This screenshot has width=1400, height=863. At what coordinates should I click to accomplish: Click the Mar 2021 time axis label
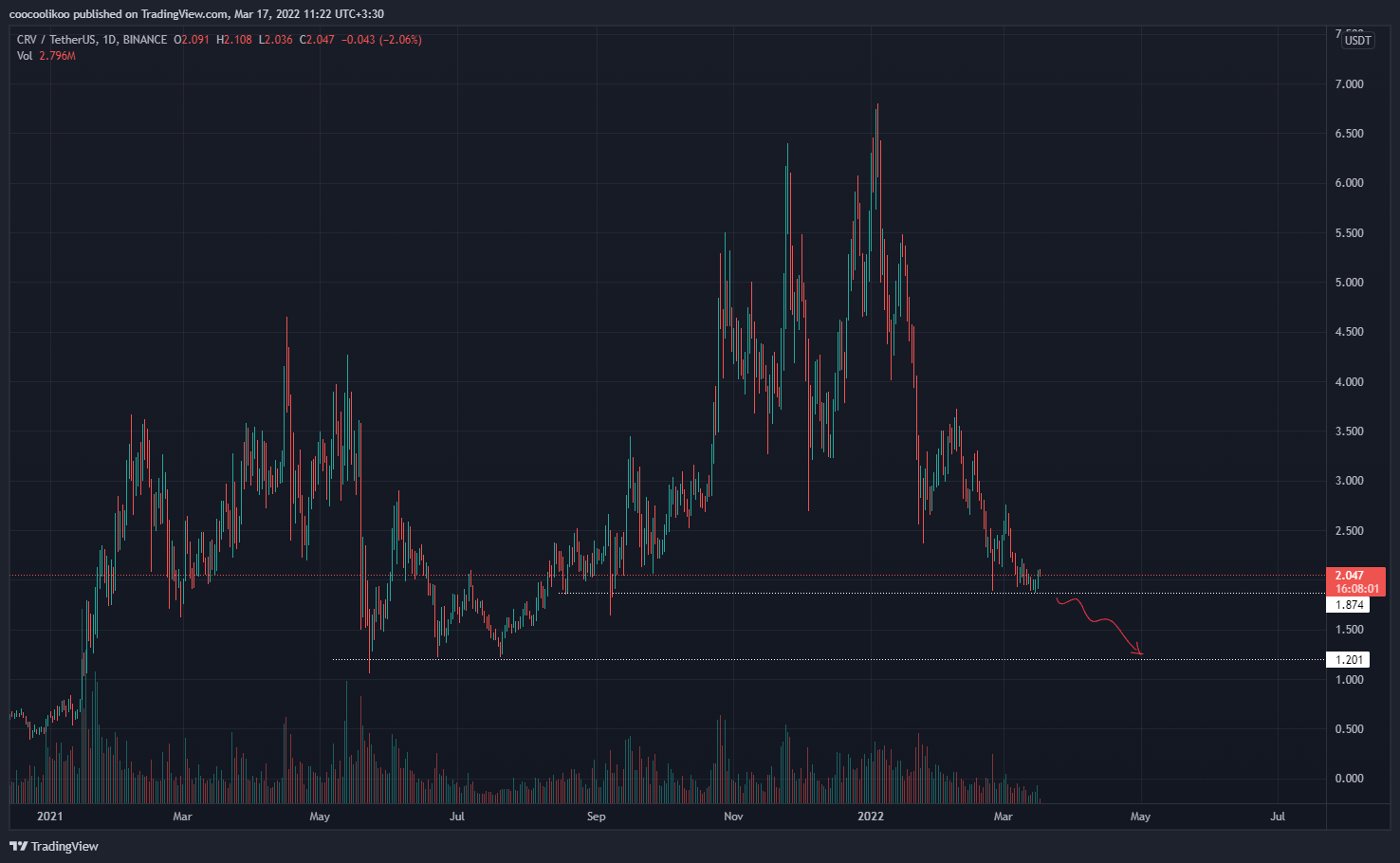tap(182, 817)
